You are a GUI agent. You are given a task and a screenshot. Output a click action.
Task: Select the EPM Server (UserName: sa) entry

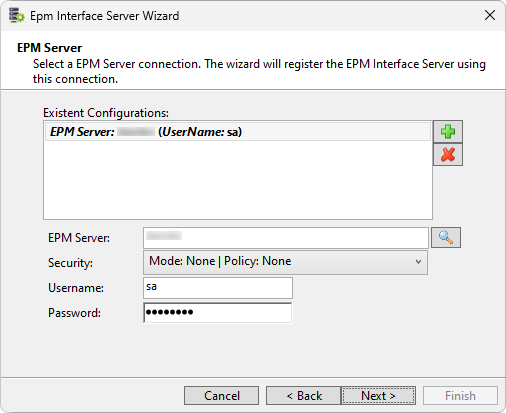click(238, 132)
